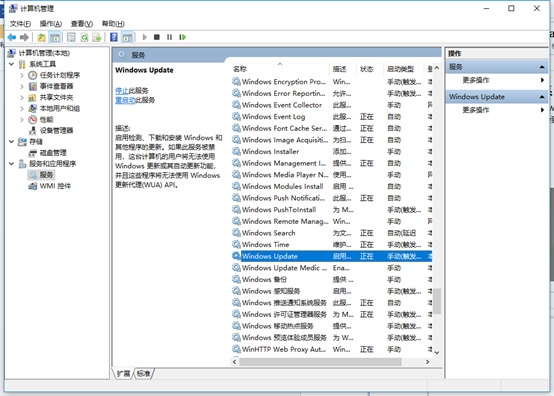Click the Export List toolbar icon

pyautogui.click(x=97, y=37)
